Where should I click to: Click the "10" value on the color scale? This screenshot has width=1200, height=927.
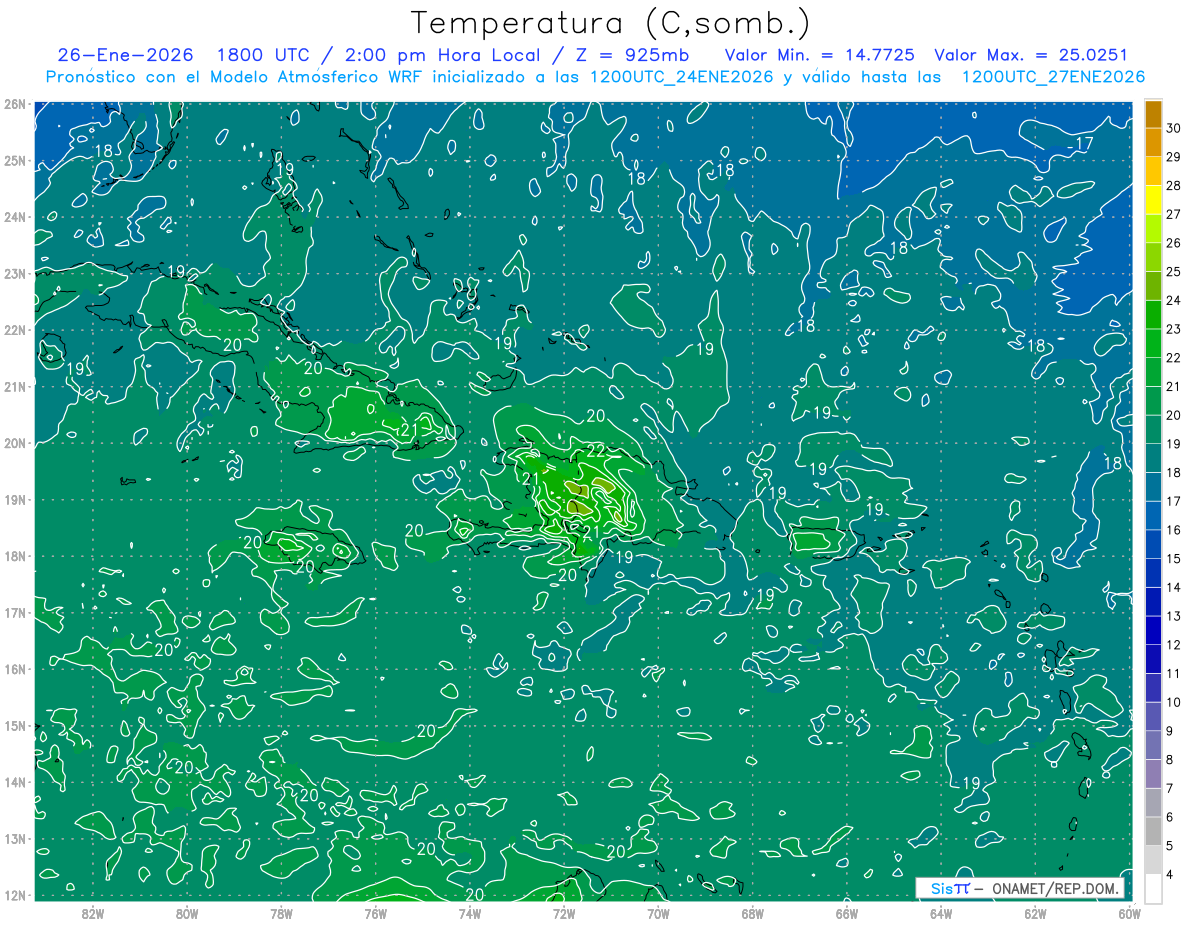pos(1174,702)
